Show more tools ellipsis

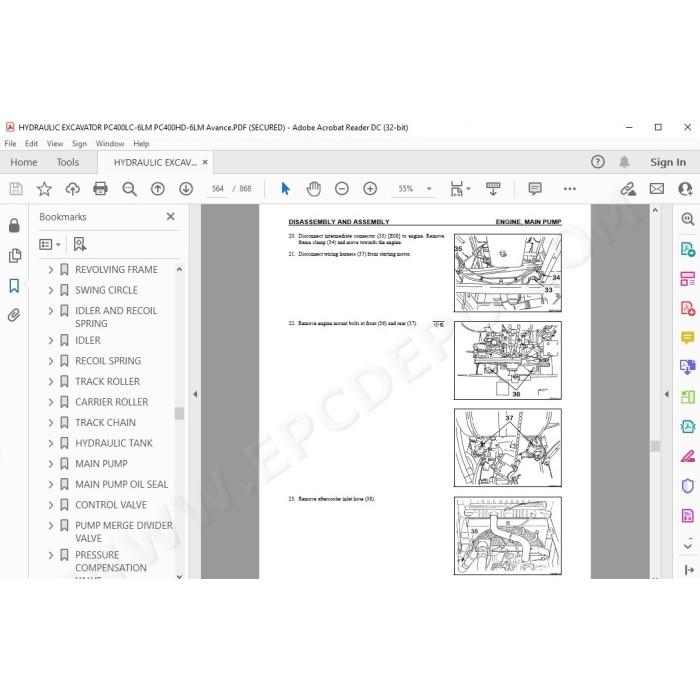(x=570, y=189)
